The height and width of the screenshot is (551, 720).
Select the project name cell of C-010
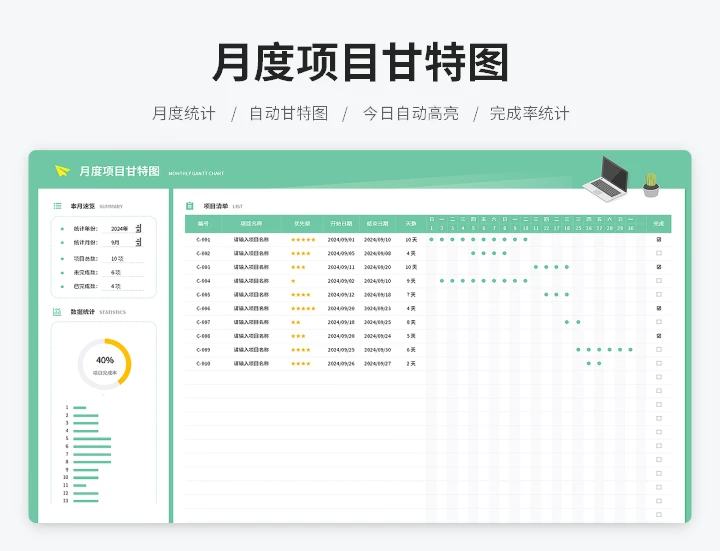pyautogui.click(x=251, y=364)
